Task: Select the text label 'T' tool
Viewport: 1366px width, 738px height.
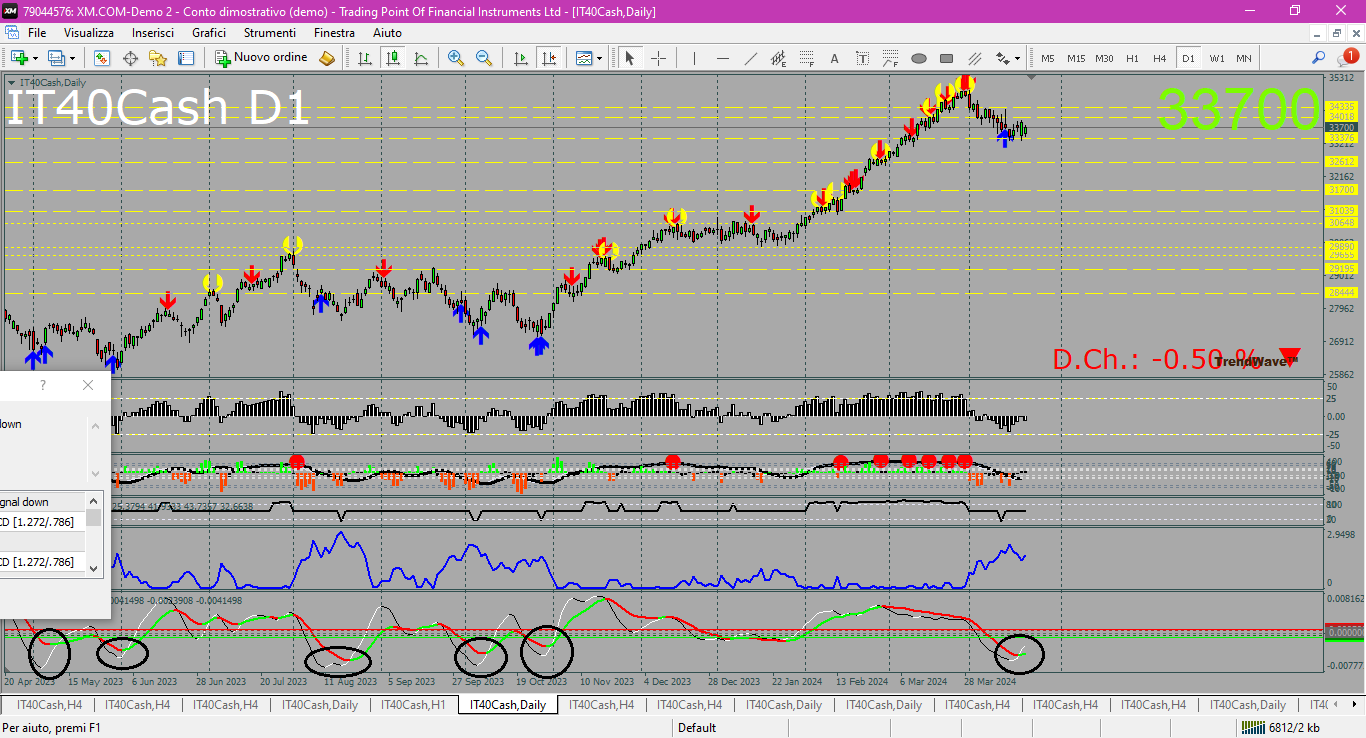Action: coord(863,58)
